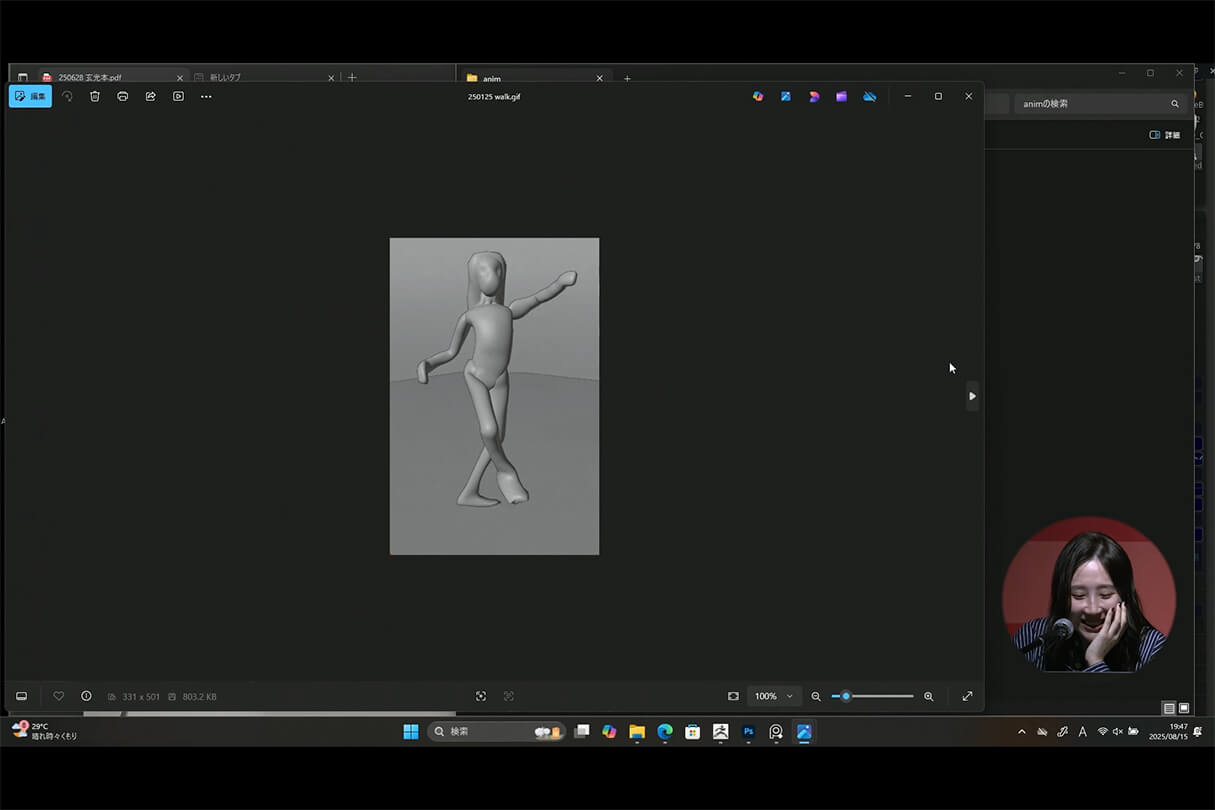Viewport: 1215px width, 810px height.
Task: Open the share icon in the toolbar
Action: coord(151,96)
